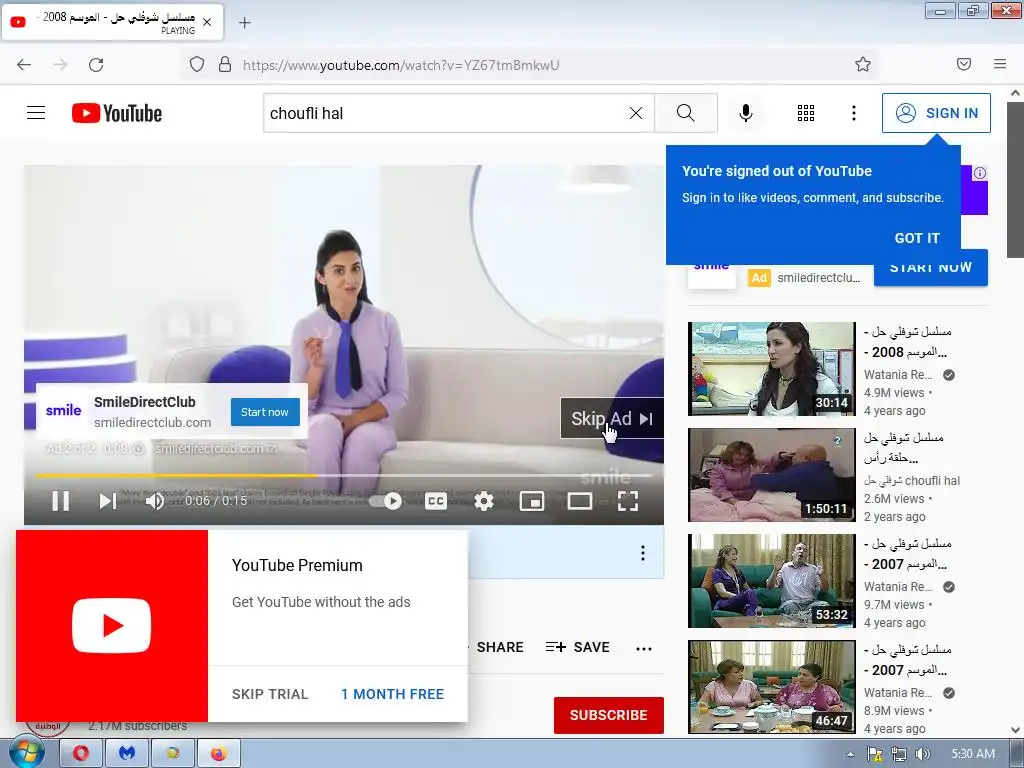Click SKIP TRIAL in Premium popup
The width and height of the screenshot is (1024, 768).
[270, 694]
